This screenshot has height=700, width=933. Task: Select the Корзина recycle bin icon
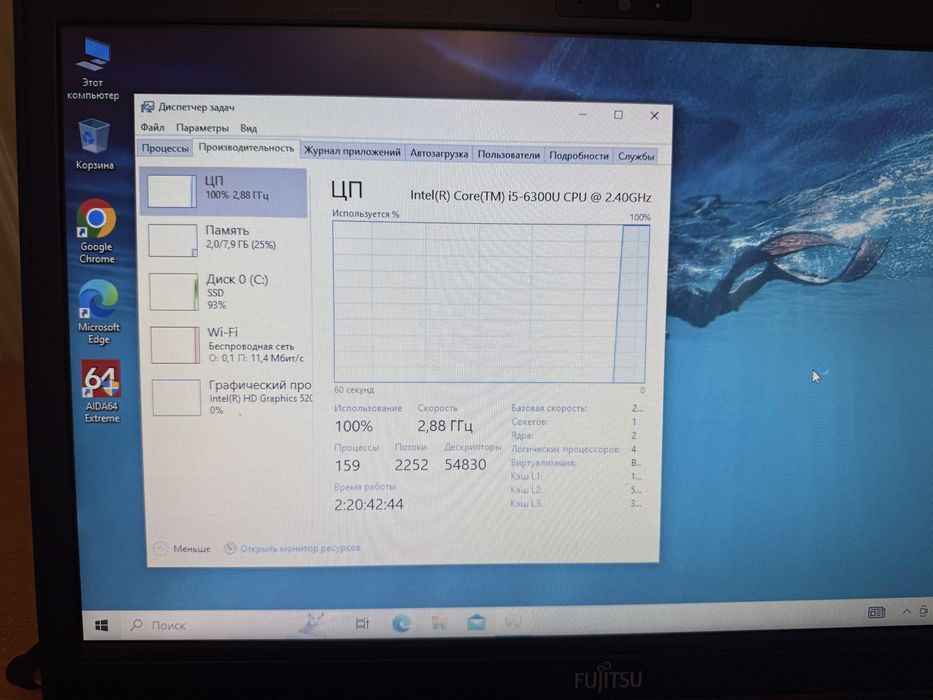pos(94,145)
